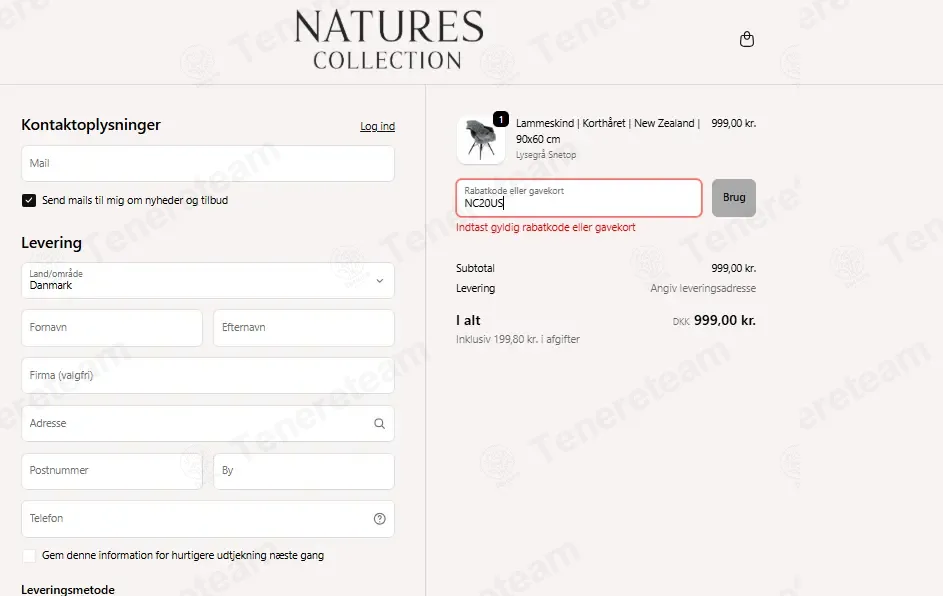Screen dimensions: 943x596
Task: Open the phone field help question icon
Action: [x=379, y=518]
